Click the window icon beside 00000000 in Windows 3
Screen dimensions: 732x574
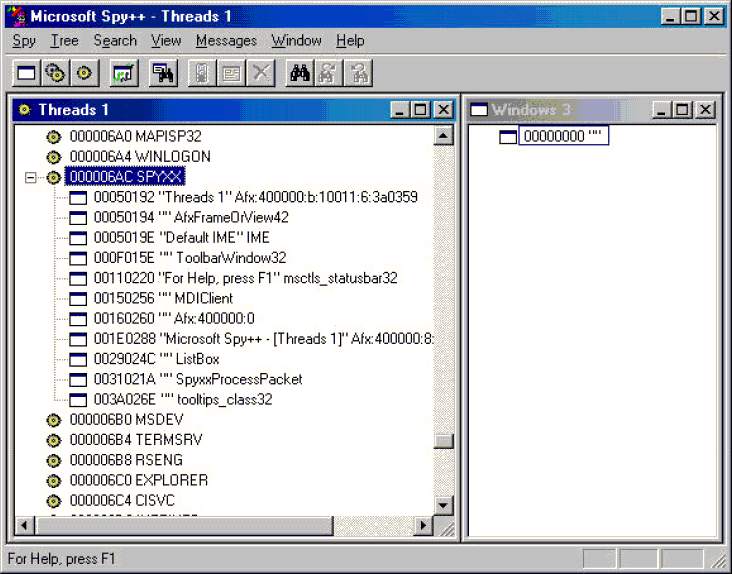pyautogui.click(x=508, y=137)
